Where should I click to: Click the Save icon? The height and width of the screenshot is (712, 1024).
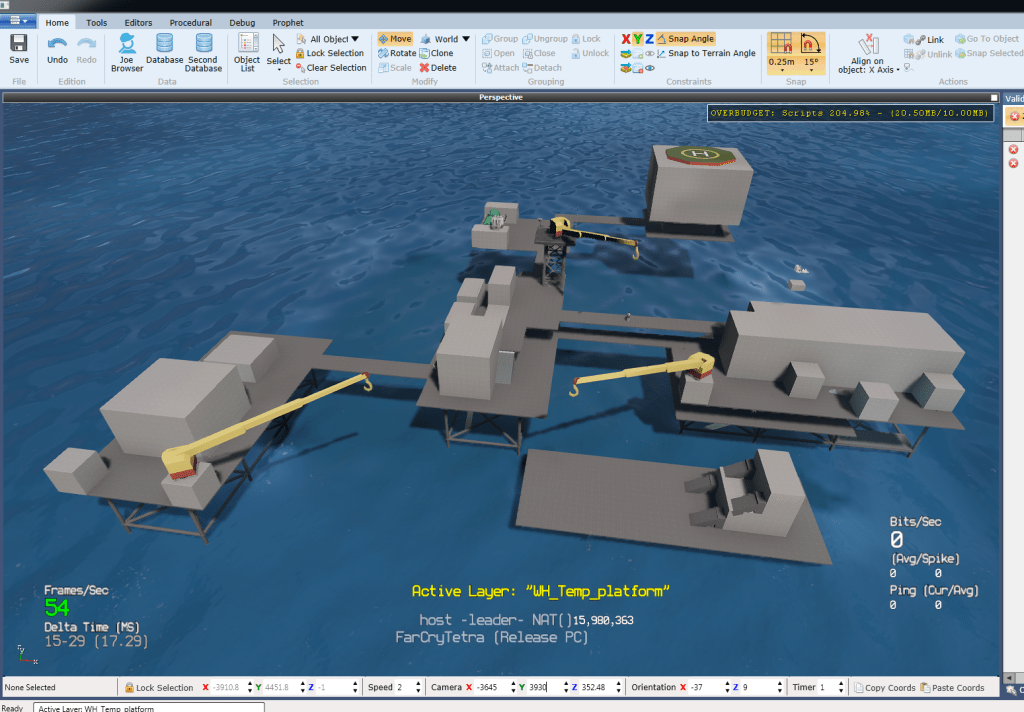(19, 50)
